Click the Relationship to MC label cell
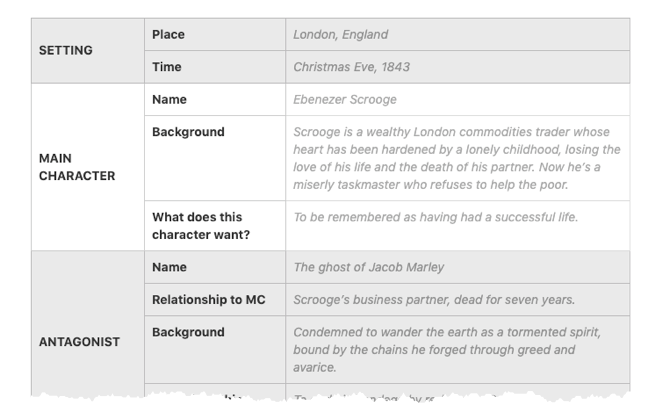 point(214,299)
